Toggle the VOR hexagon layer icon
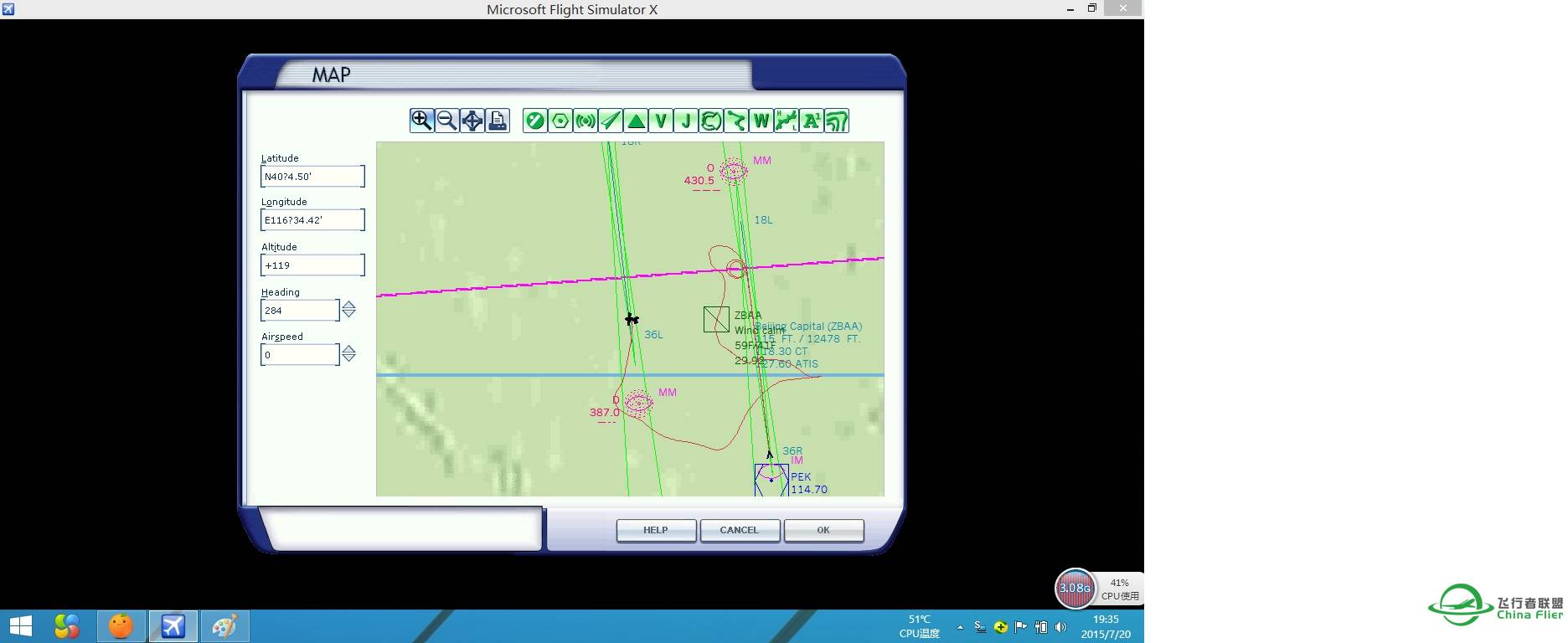Viewport: 1568px width, 643px height. coord(560,121)
